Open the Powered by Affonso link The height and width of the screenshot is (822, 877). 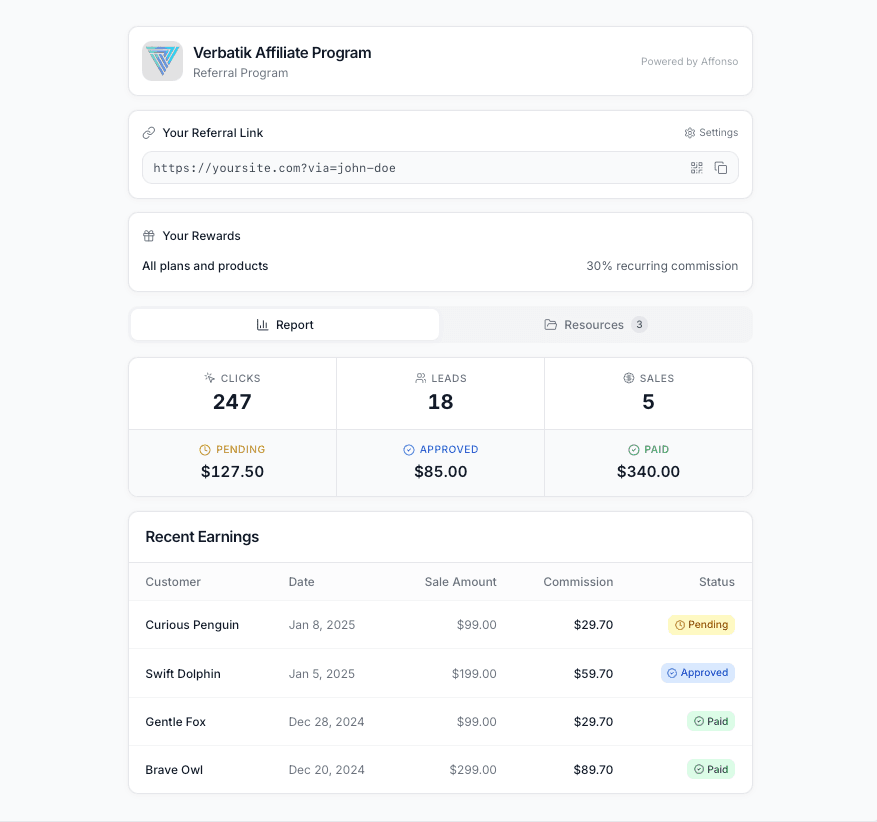(689, 61)
